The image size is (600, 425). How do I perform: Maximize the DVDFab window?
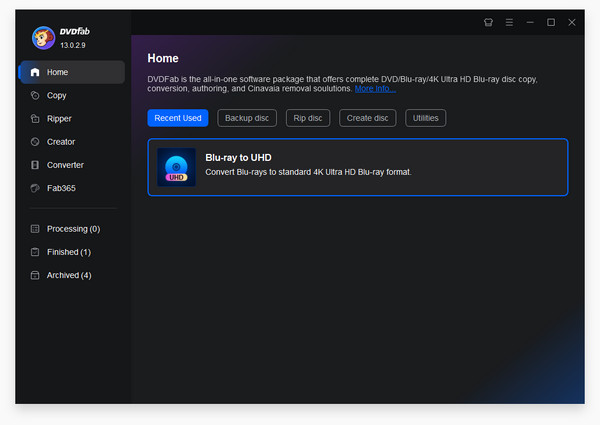click(x=551, y=23)
